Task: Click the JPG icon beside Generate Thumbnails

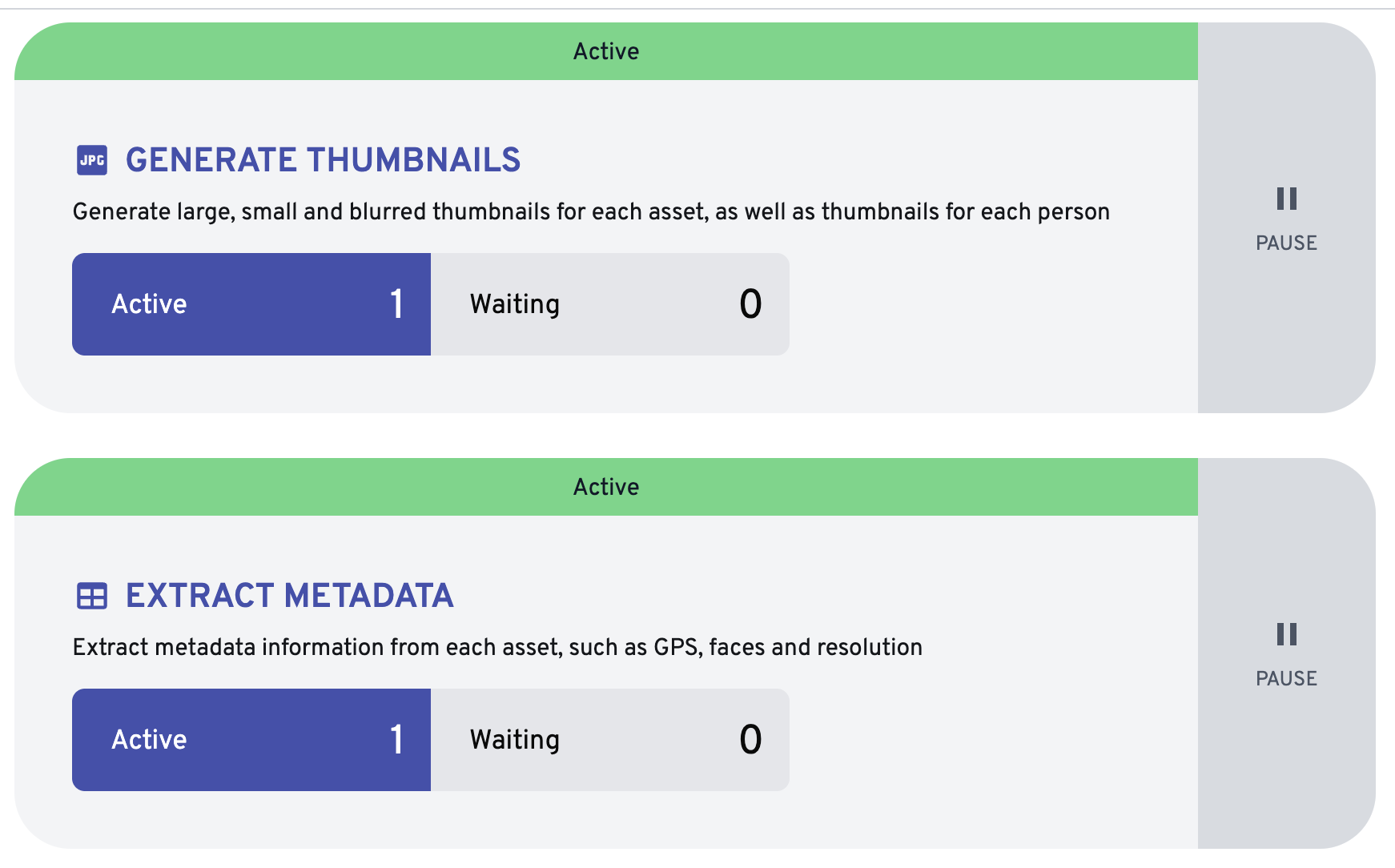Action: click(92, 160)
